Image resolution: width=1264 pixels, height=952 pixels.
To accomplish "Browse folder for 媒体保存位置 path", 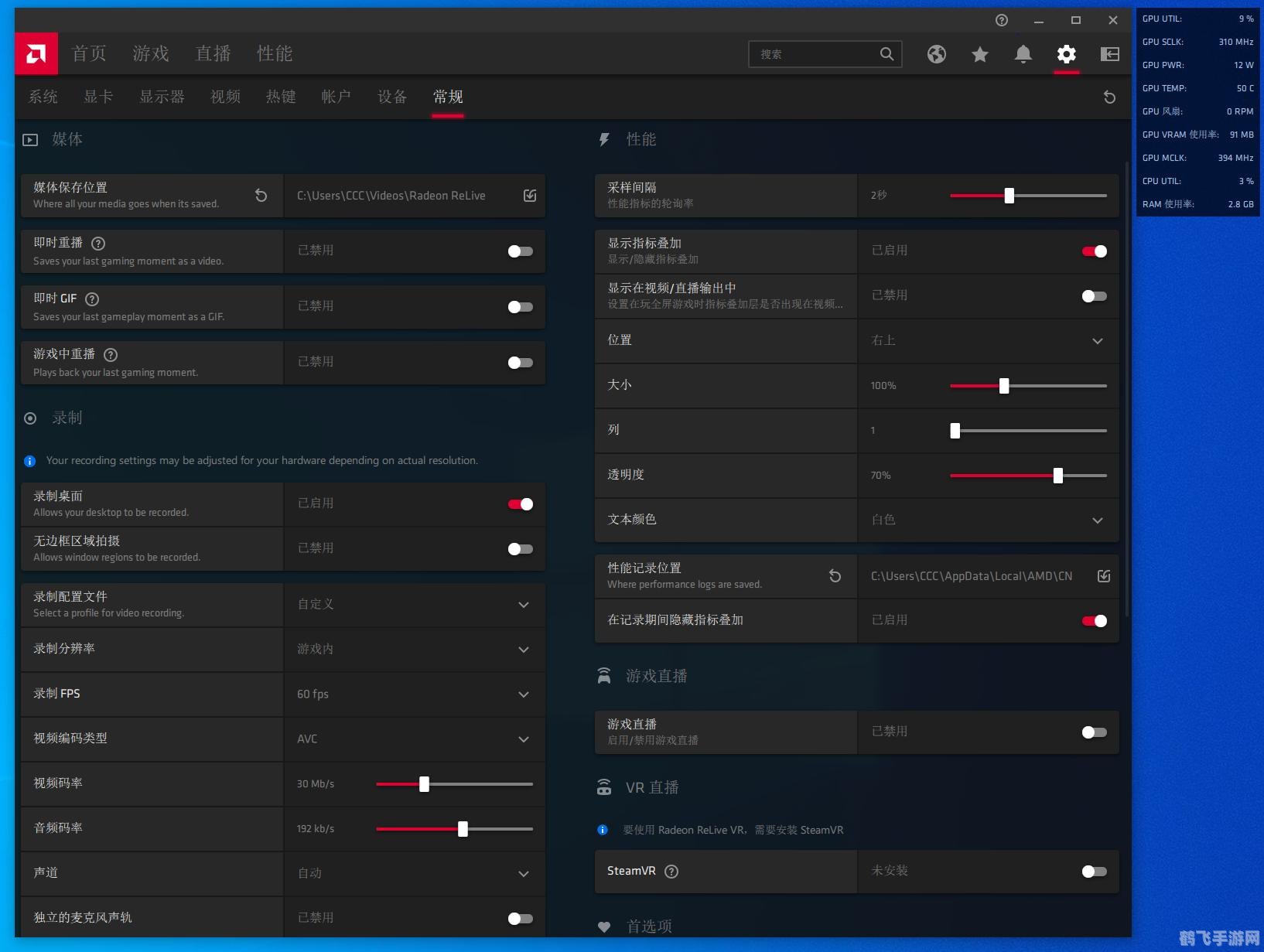I will click(530, 196).
